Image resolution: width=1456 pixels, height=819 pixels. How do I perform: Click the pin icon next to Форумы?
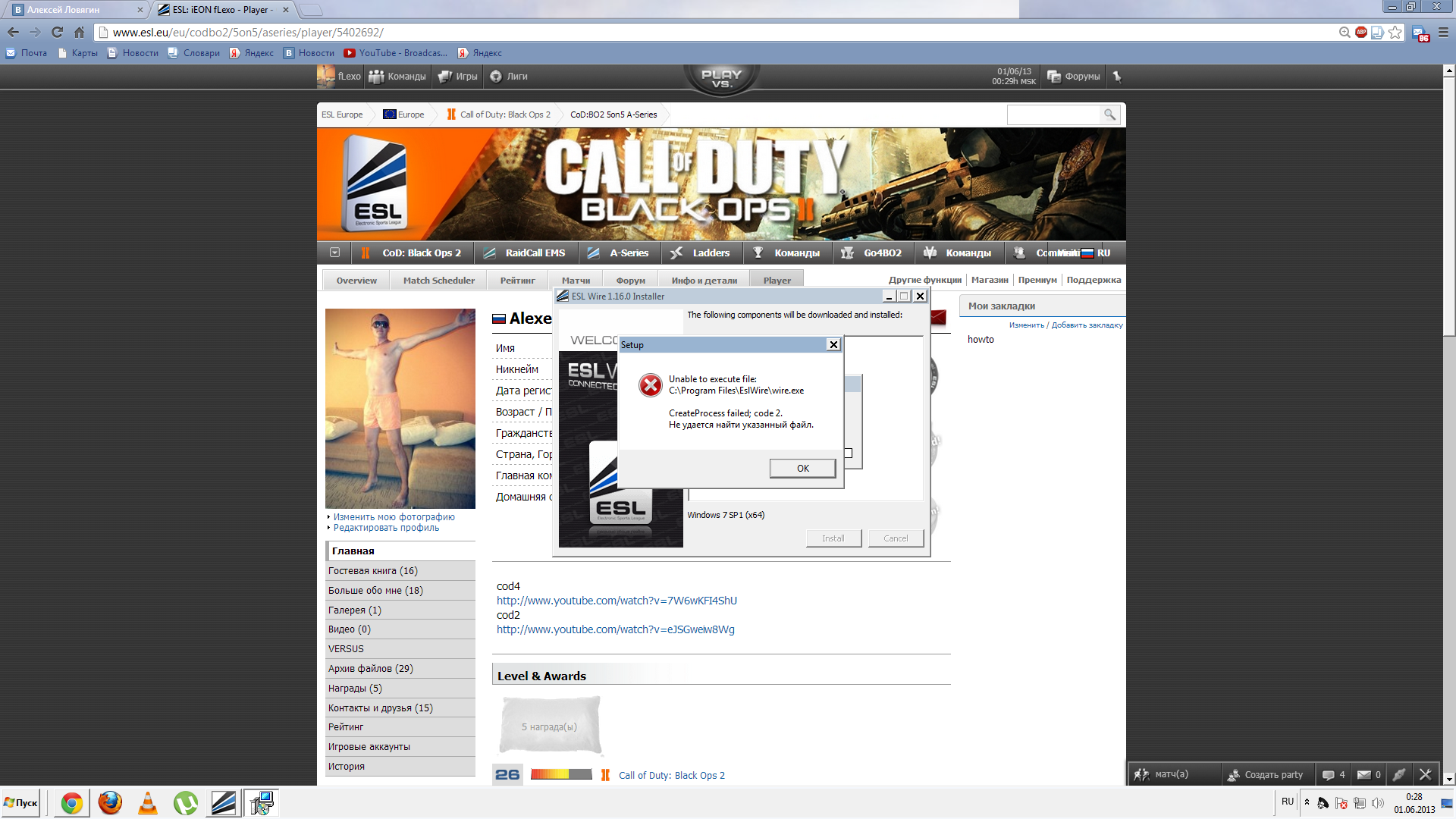tap(1116, 77)
